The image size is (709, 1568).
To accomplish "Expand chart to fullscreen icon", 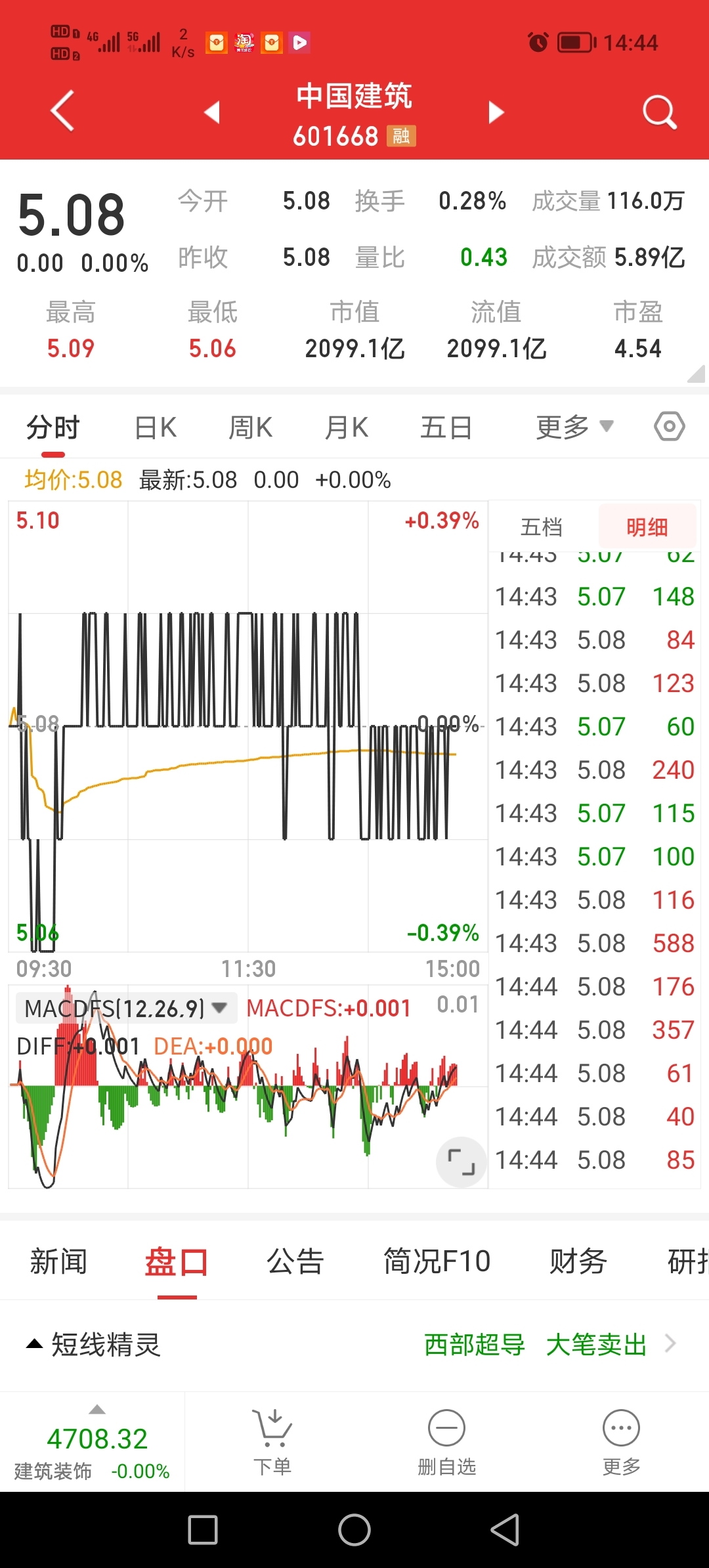I will pyautogui.click(x=462, y=1162).
